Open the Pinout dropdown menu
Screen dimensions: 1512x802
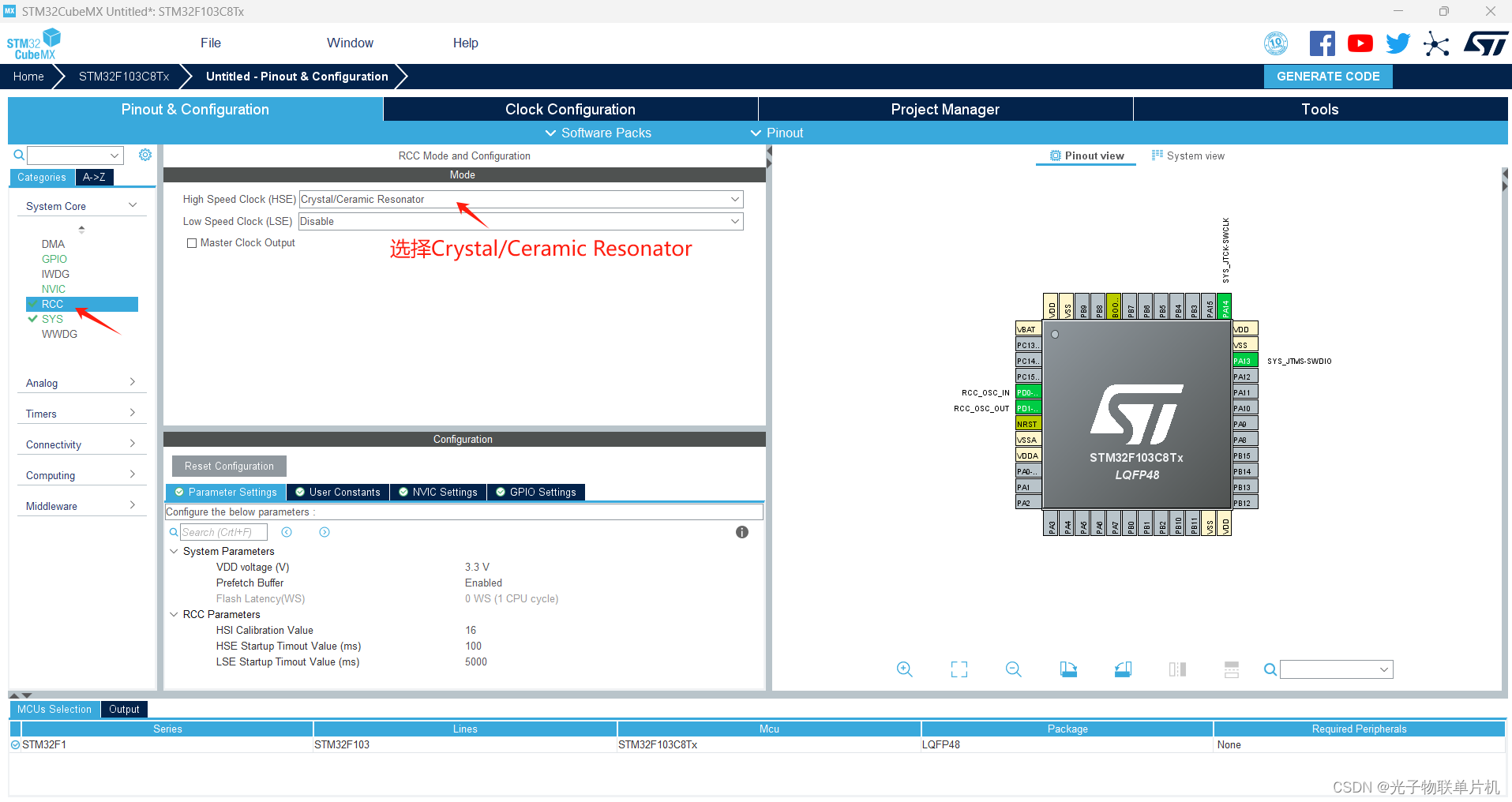(x=777, y=133)
